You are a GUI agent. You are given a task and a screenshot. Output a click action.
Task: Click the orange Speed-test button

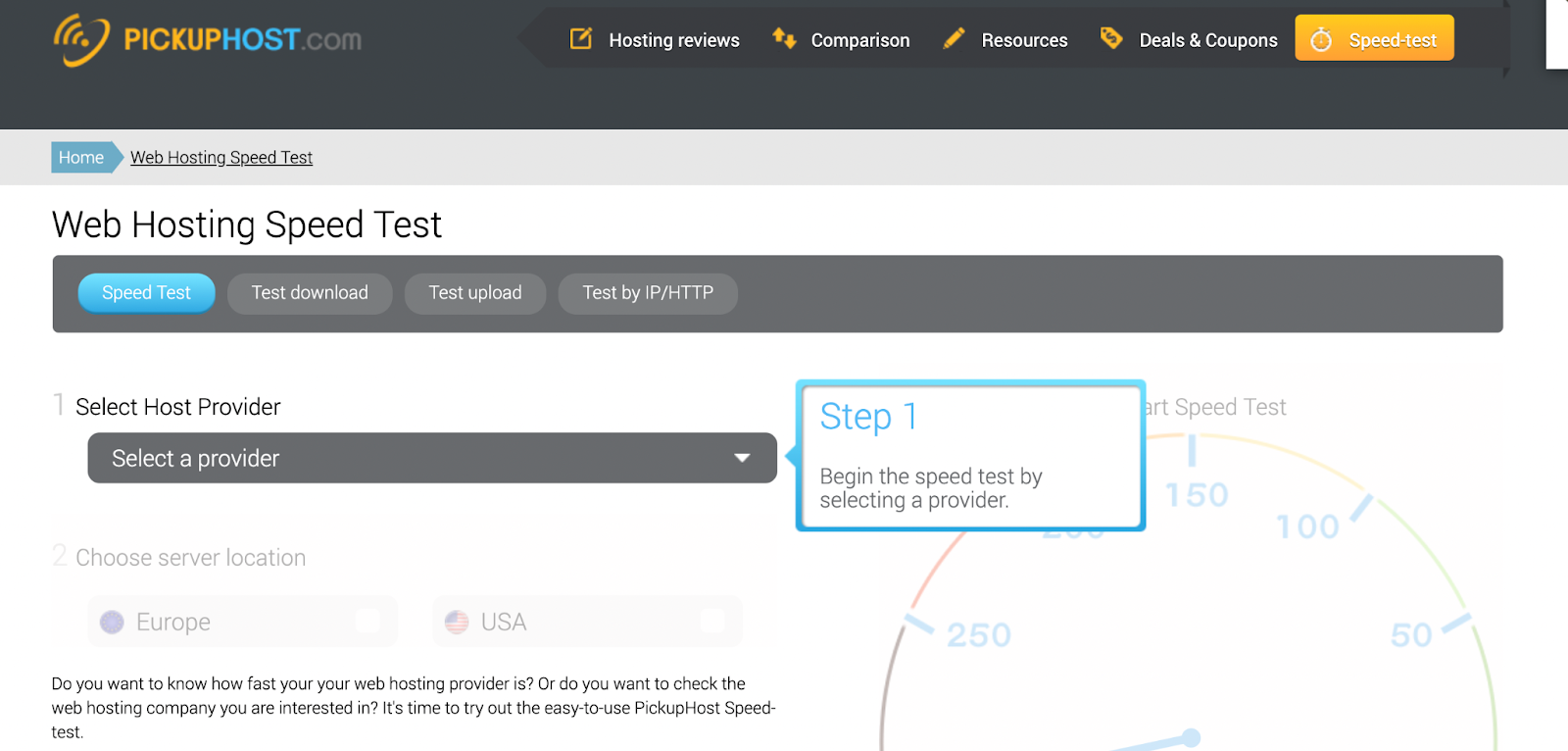(x=1374, y=38)
